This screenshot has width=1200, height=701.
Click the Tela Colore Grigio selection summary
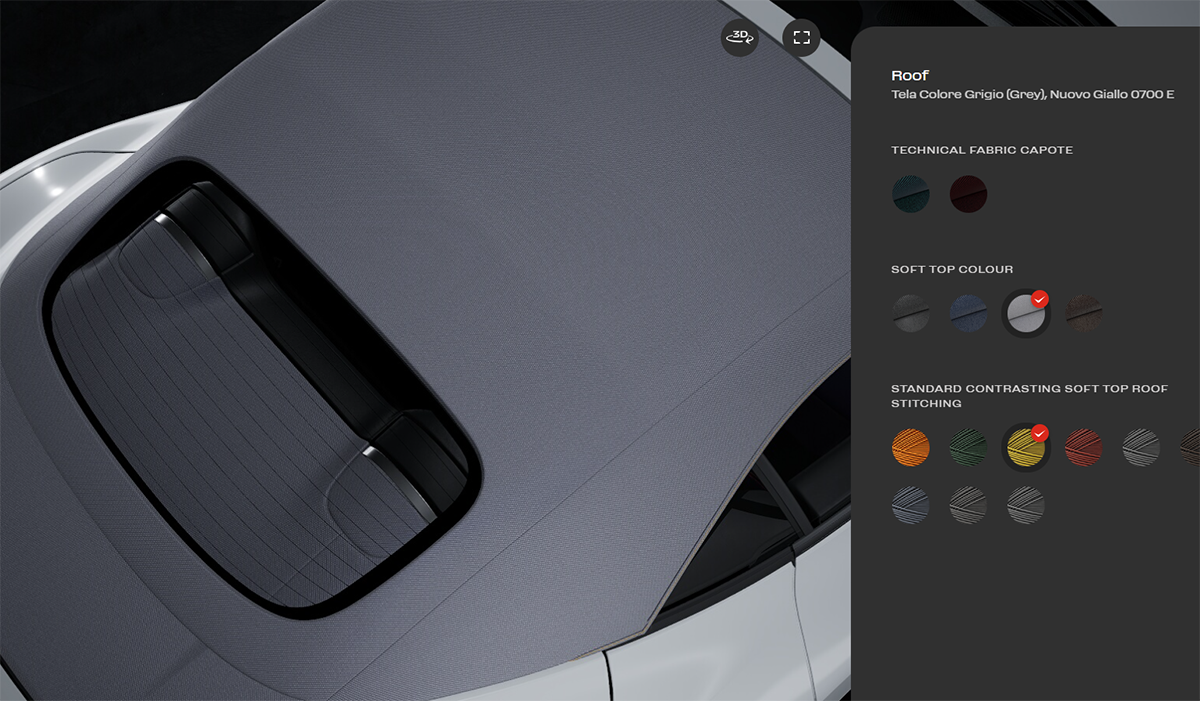(1032, 95)
